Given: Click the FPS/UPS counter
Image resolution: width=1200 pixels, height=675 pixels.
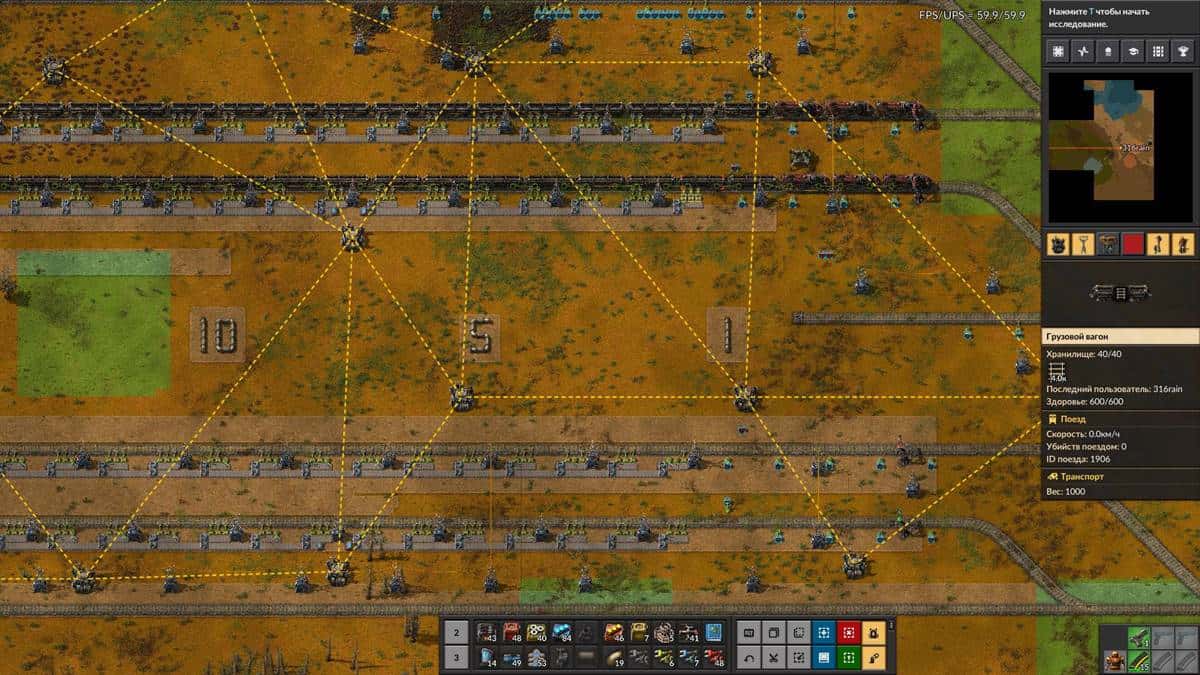Looking at the screenshot, I should coord(973,14).
